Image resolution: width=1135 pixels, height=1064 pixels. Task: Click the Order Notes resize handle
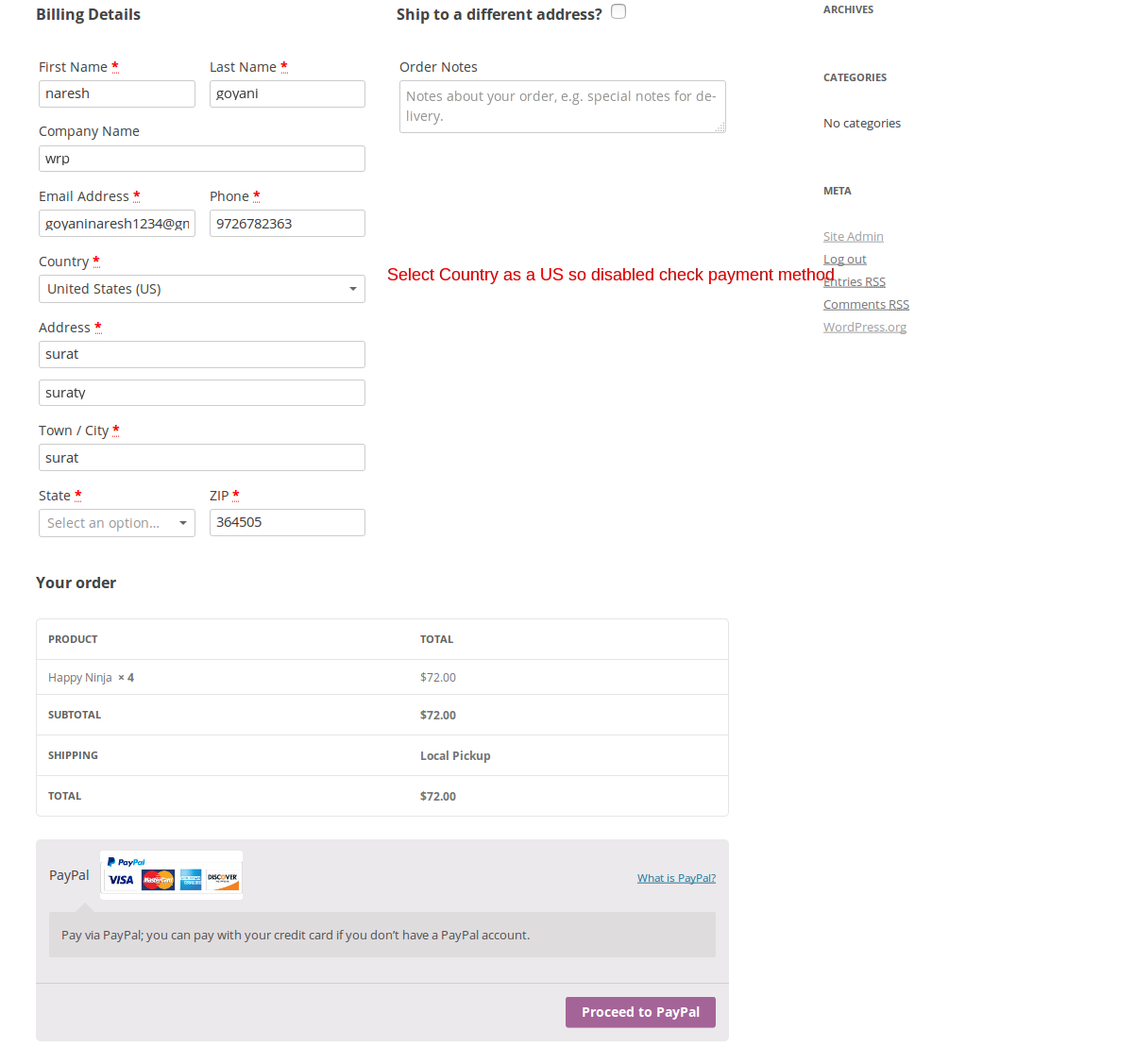coord(720,127)
